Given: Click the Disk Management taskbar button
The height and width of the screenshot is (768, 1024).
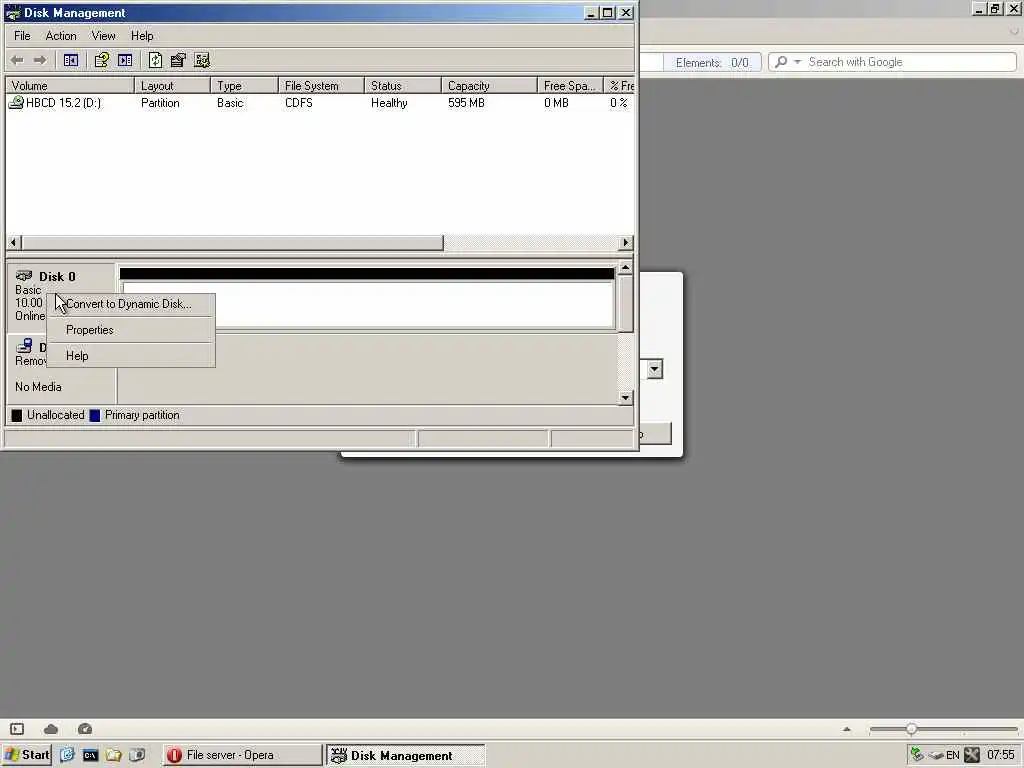Looking at the screenshot, I should 406,755.
